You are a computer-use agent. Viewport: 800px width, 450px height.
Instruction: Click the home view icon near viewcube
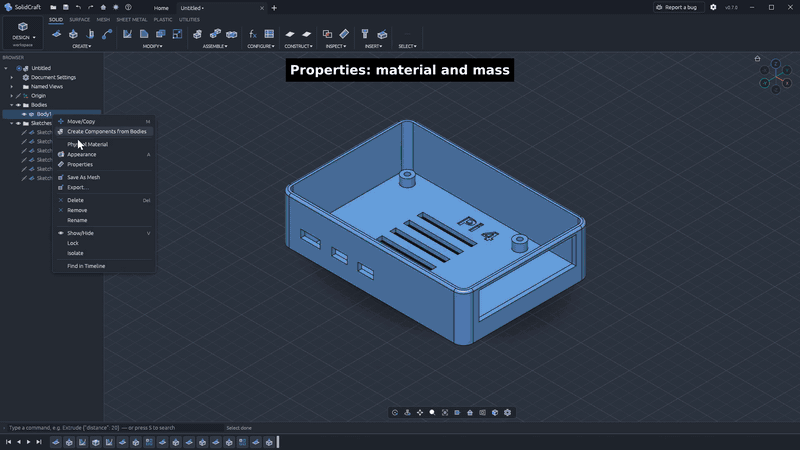tap(757, 59)
